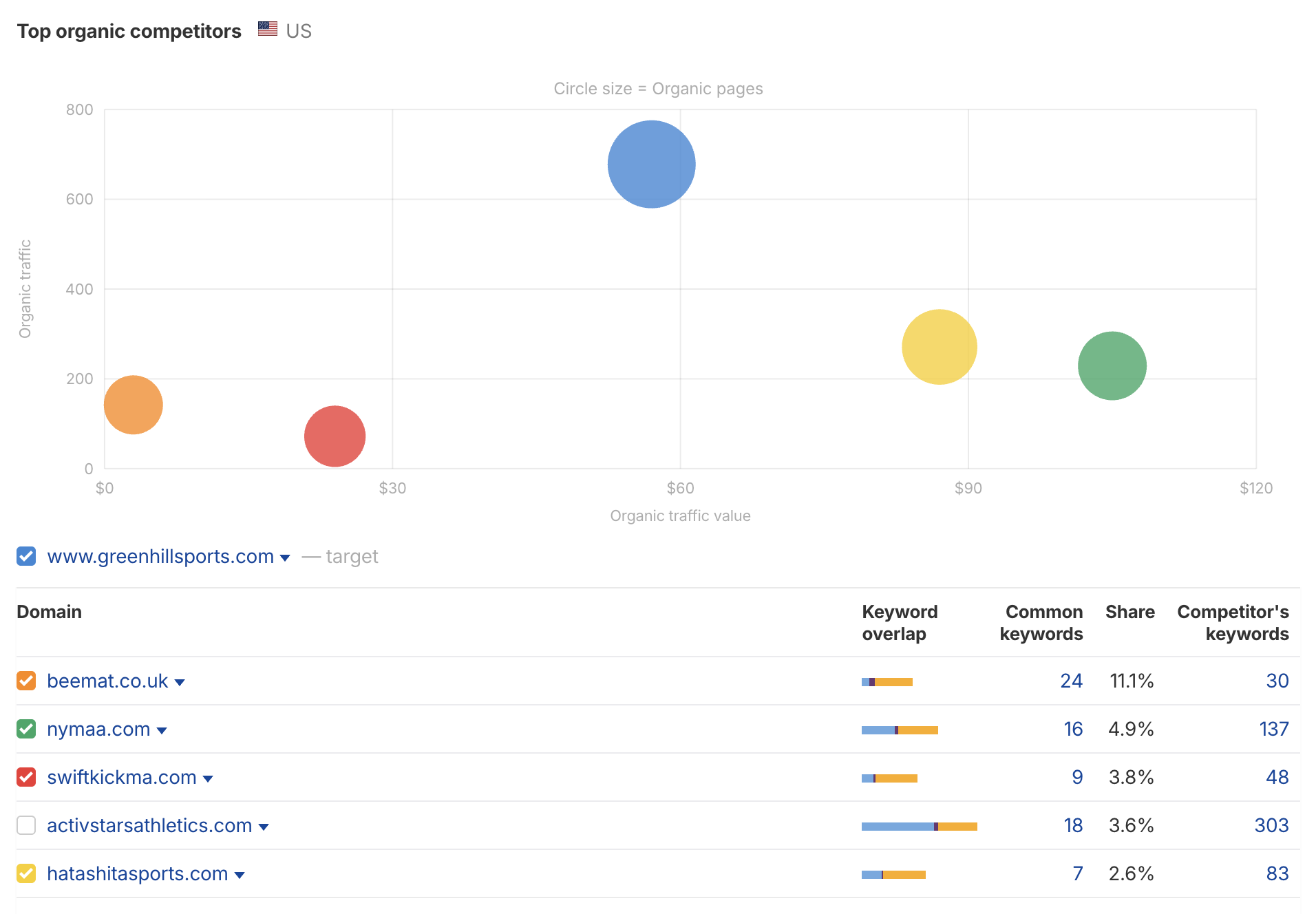
Task: Open hatashitasports.com competitor's keywords 83
Action: click(x=1277, y=873)
